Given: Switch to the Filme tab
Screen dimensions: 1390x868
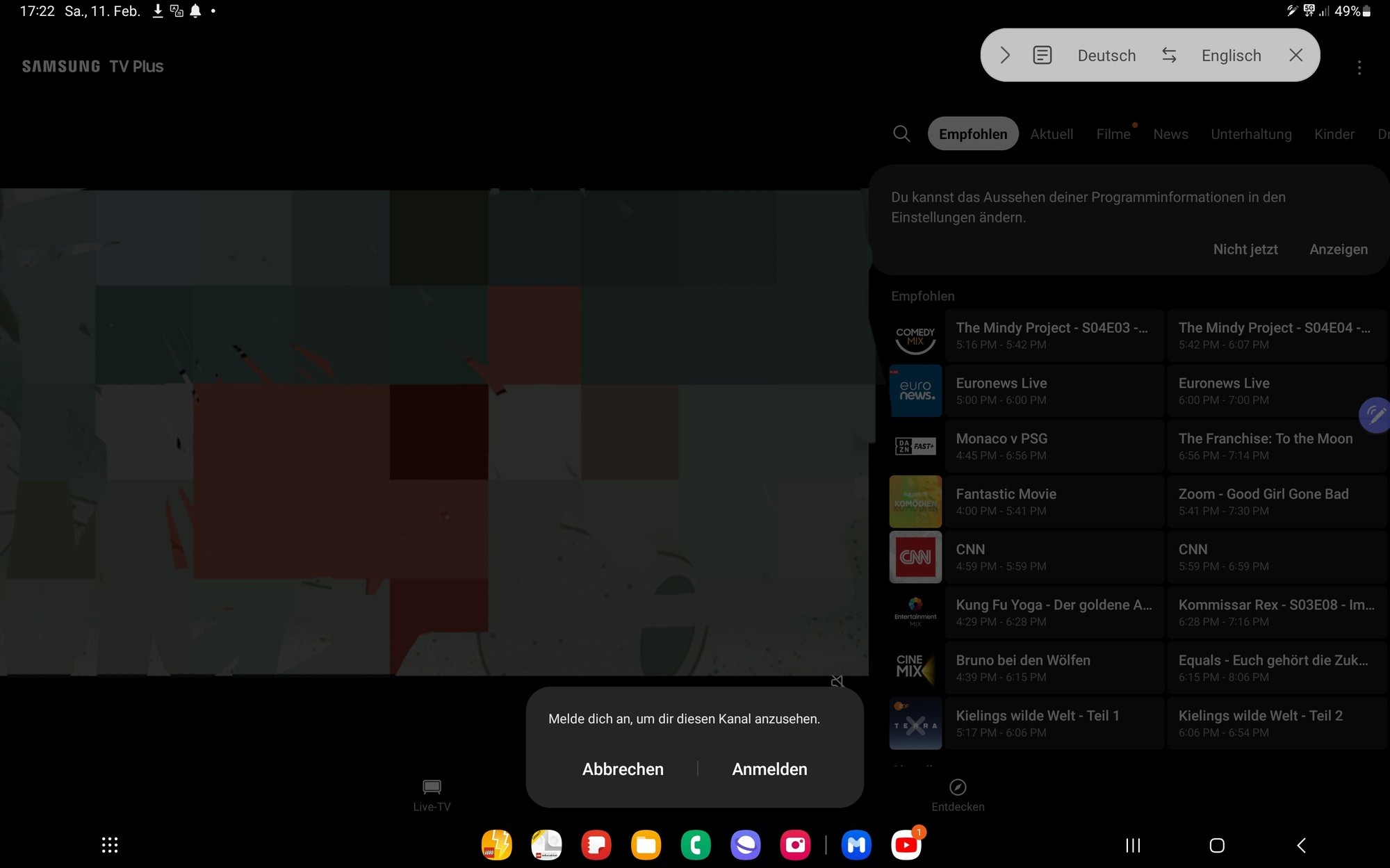Looking at the screenshot, I should 1113,134.
